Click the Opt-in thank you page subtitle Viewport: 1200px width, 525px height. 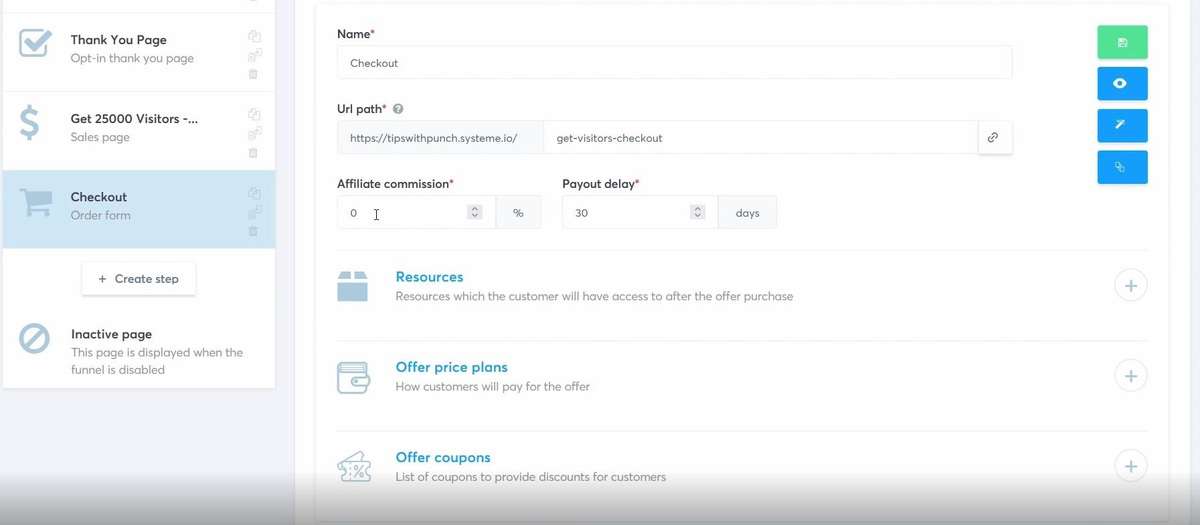132,58
